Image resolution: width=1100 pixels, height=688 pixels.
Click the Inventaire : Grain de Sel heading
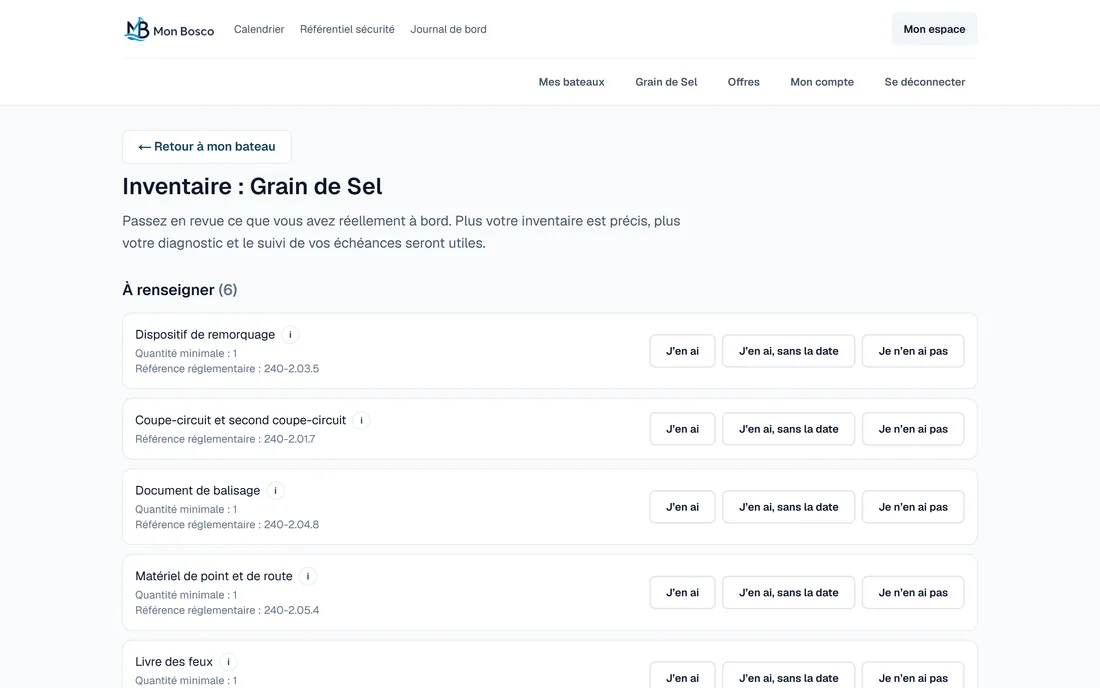click(253, 187)
